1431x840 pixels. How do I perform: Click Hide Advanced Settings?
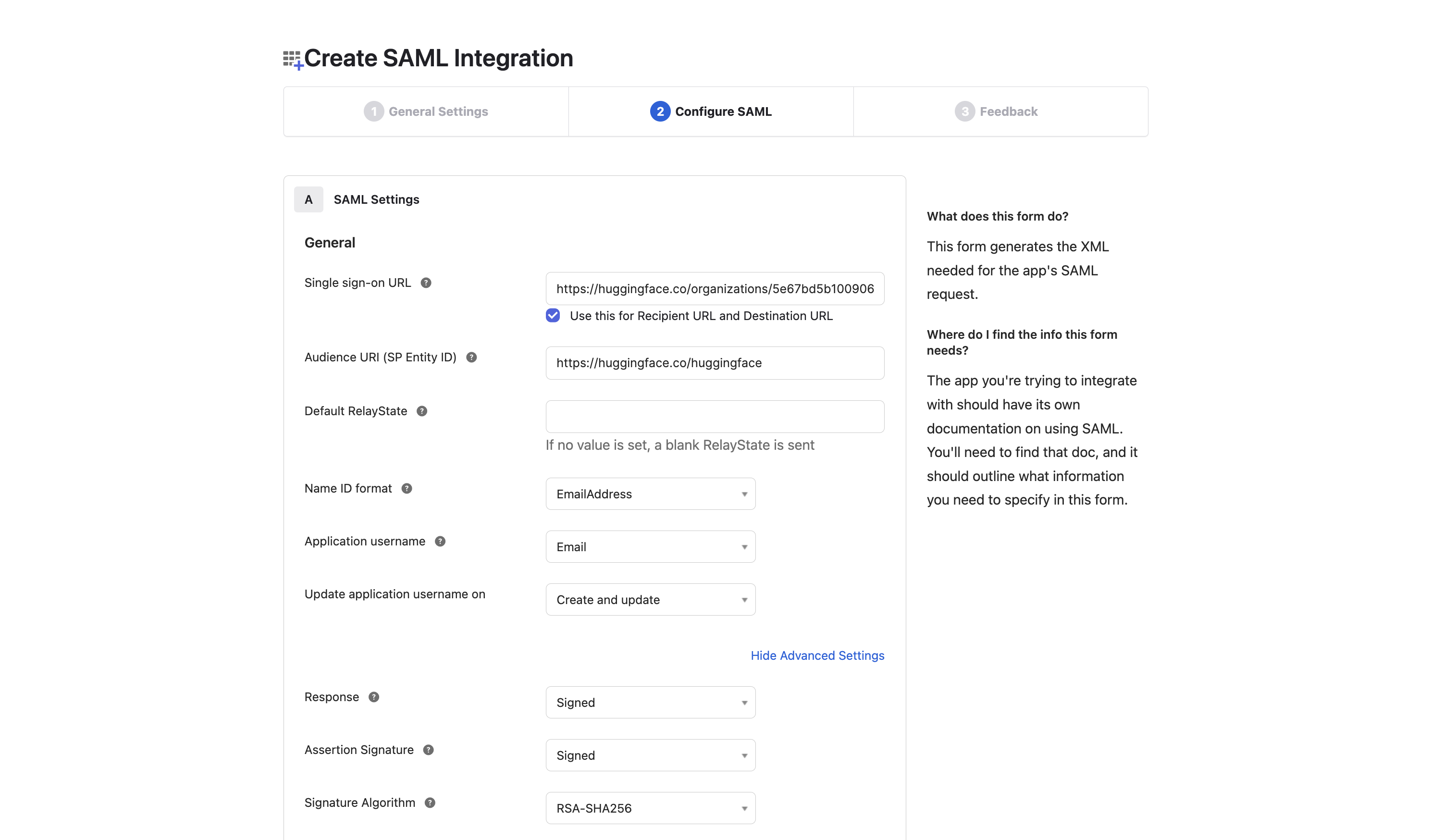(817, 655)
